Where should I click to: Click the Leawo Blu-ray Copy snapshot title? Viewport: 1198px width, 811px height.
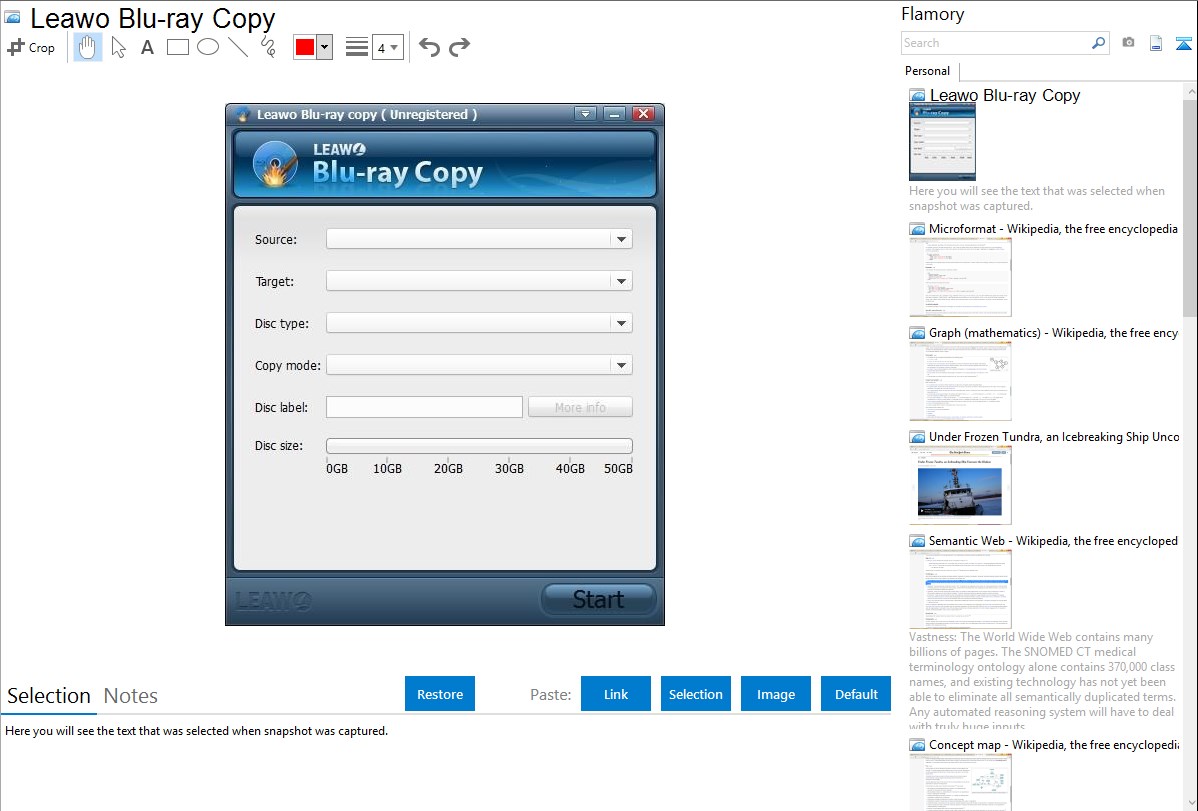point(1005,96)
